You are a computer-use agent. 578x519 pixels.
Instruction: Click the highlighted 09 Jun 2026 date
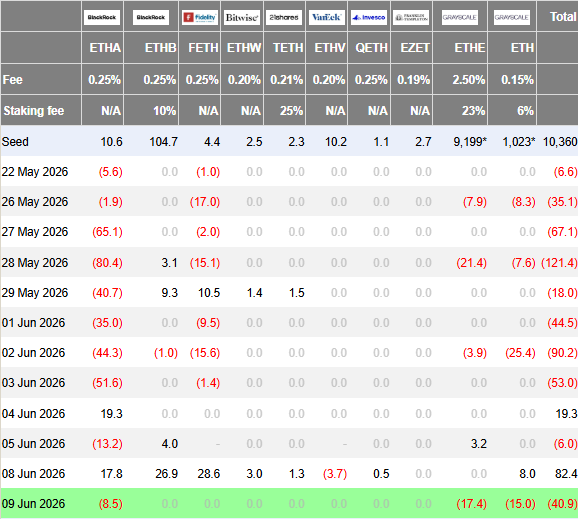[34, 504]
